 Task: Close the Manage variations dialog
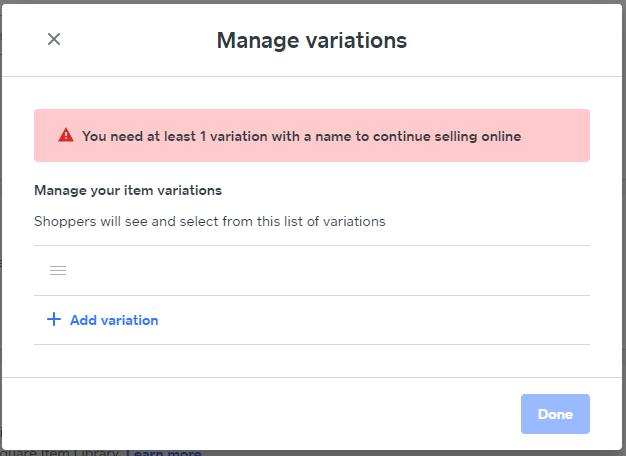pyautogui.click(x=54, y=39)
